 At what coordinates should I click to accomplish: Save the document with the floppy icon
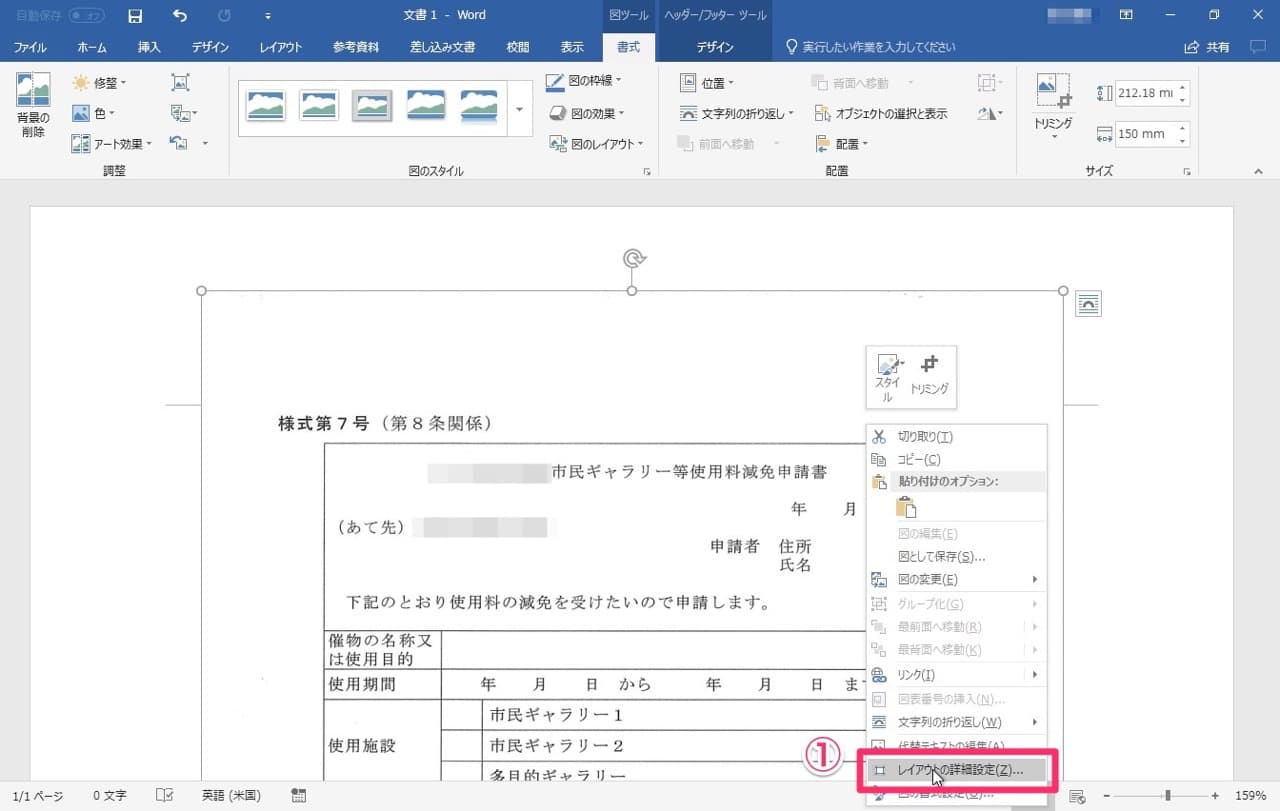click(x=135, y=16)
